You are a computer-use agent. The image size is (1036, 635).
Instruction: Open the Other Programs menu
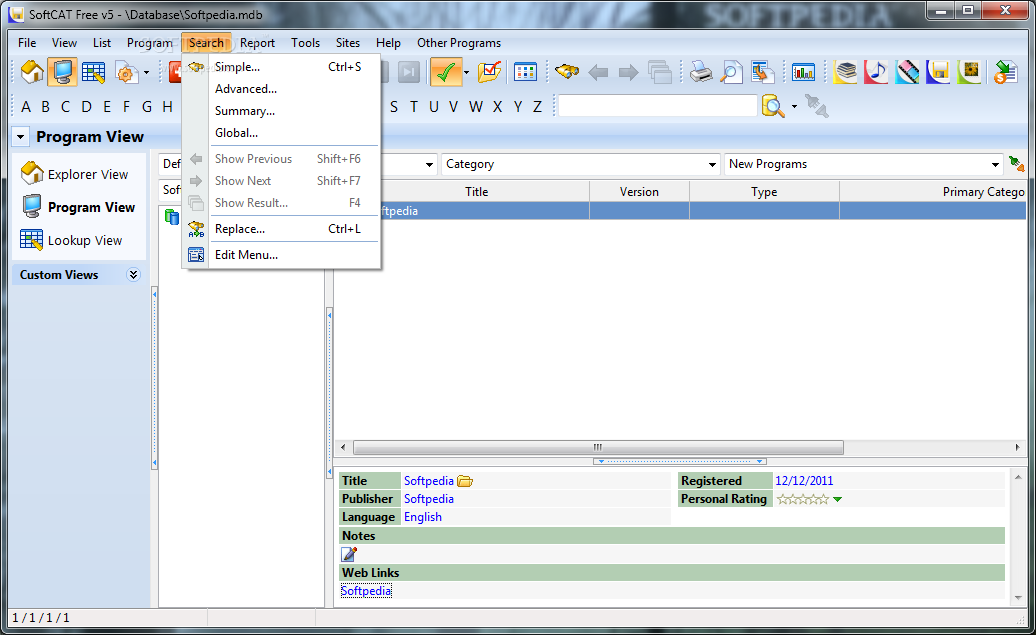459,43
